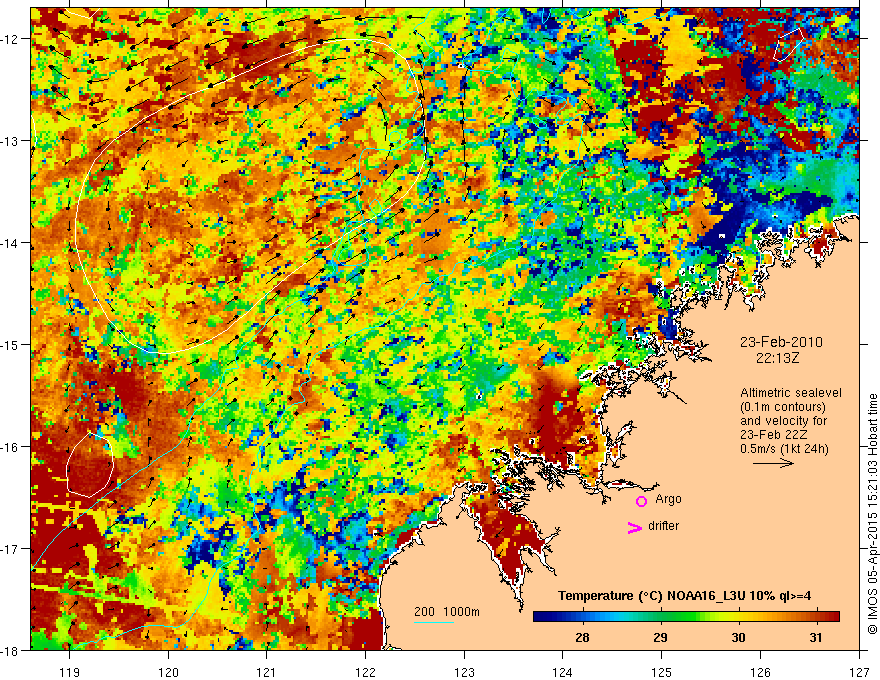Click latitude axis label -14

[x=11, y=243]
